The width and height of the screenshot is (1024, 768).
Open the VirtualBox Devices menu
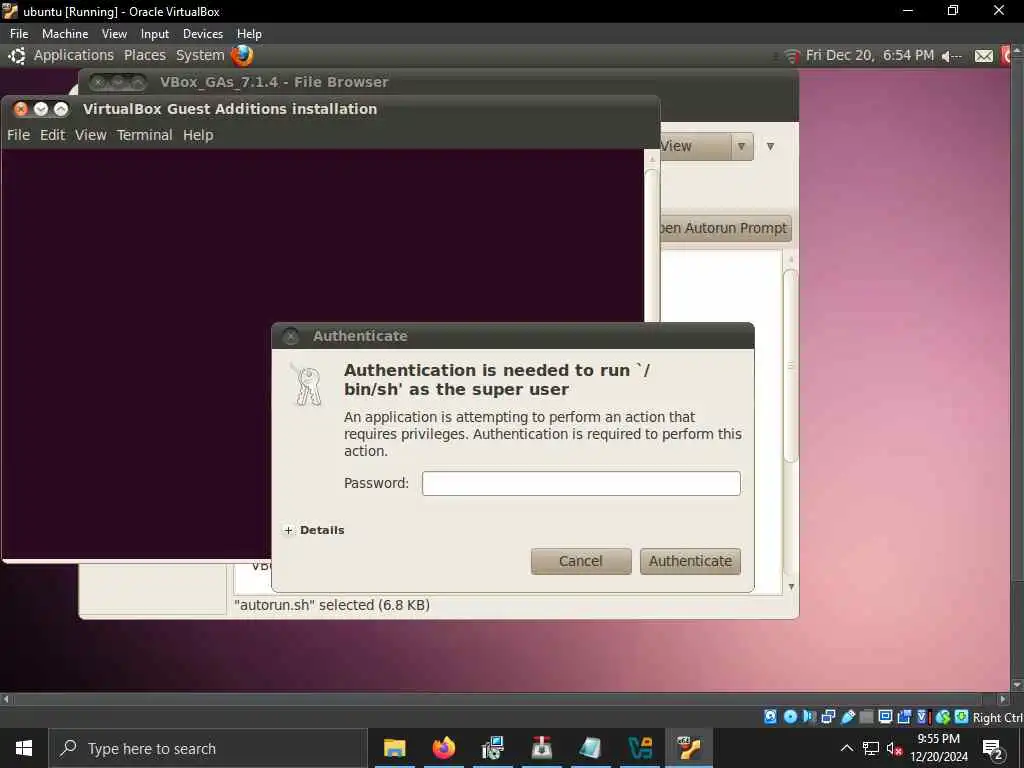[x=202, y=34]
